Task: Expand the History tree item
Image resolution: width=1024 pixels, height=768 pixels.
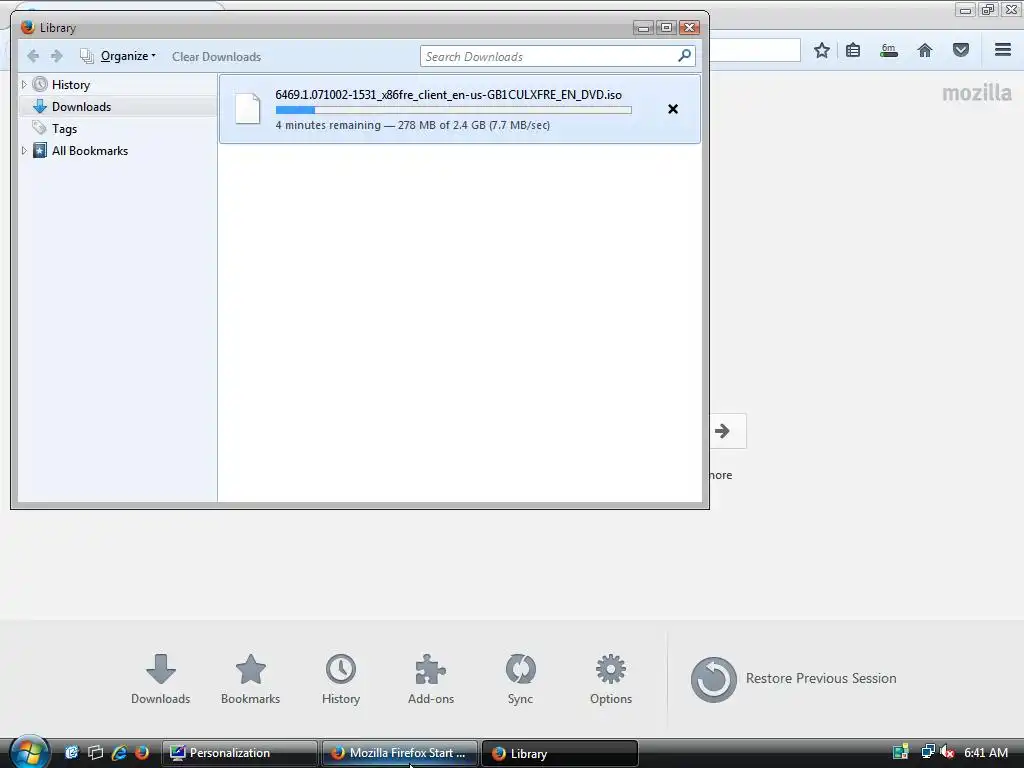Action: [x=24, y=84]
